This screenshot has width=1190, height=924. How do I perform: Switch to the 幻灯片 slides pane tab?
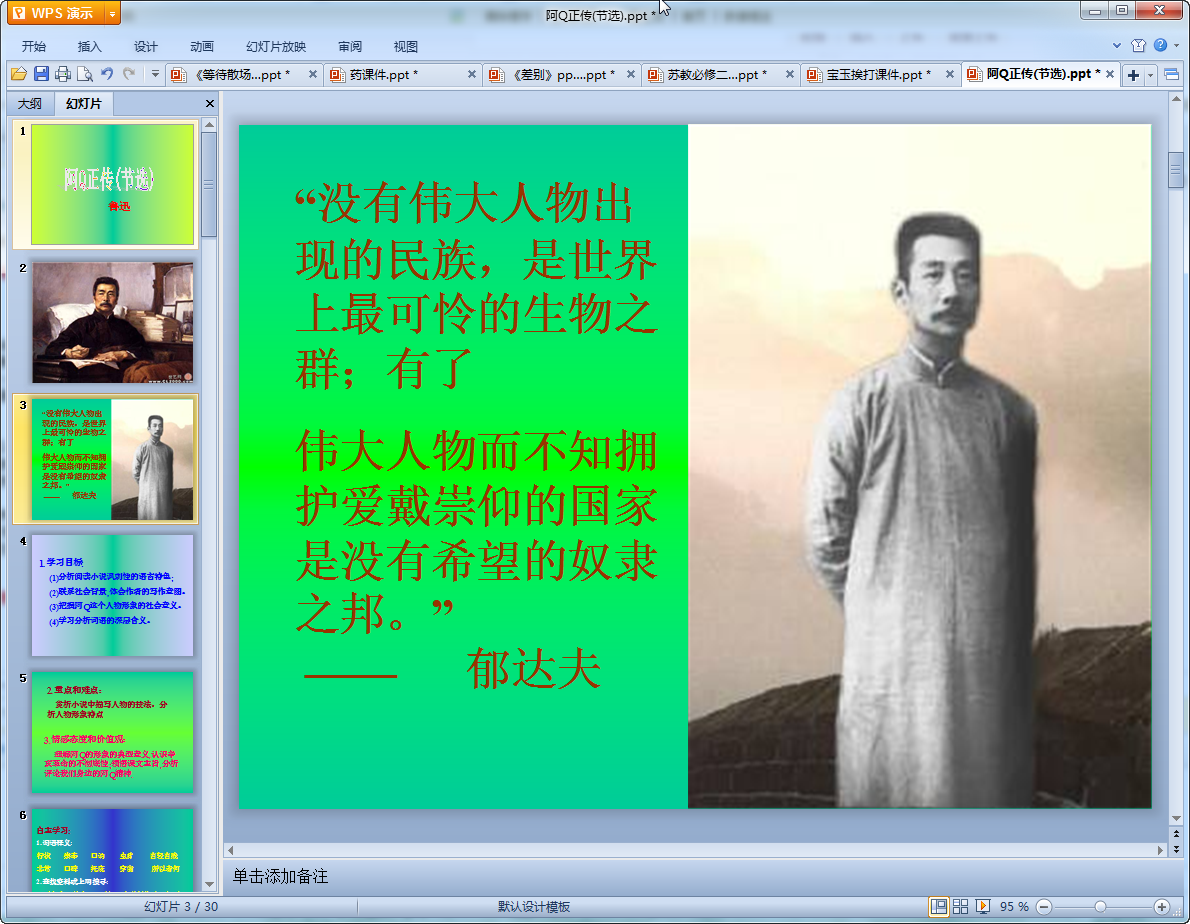[x=83, y=103]
